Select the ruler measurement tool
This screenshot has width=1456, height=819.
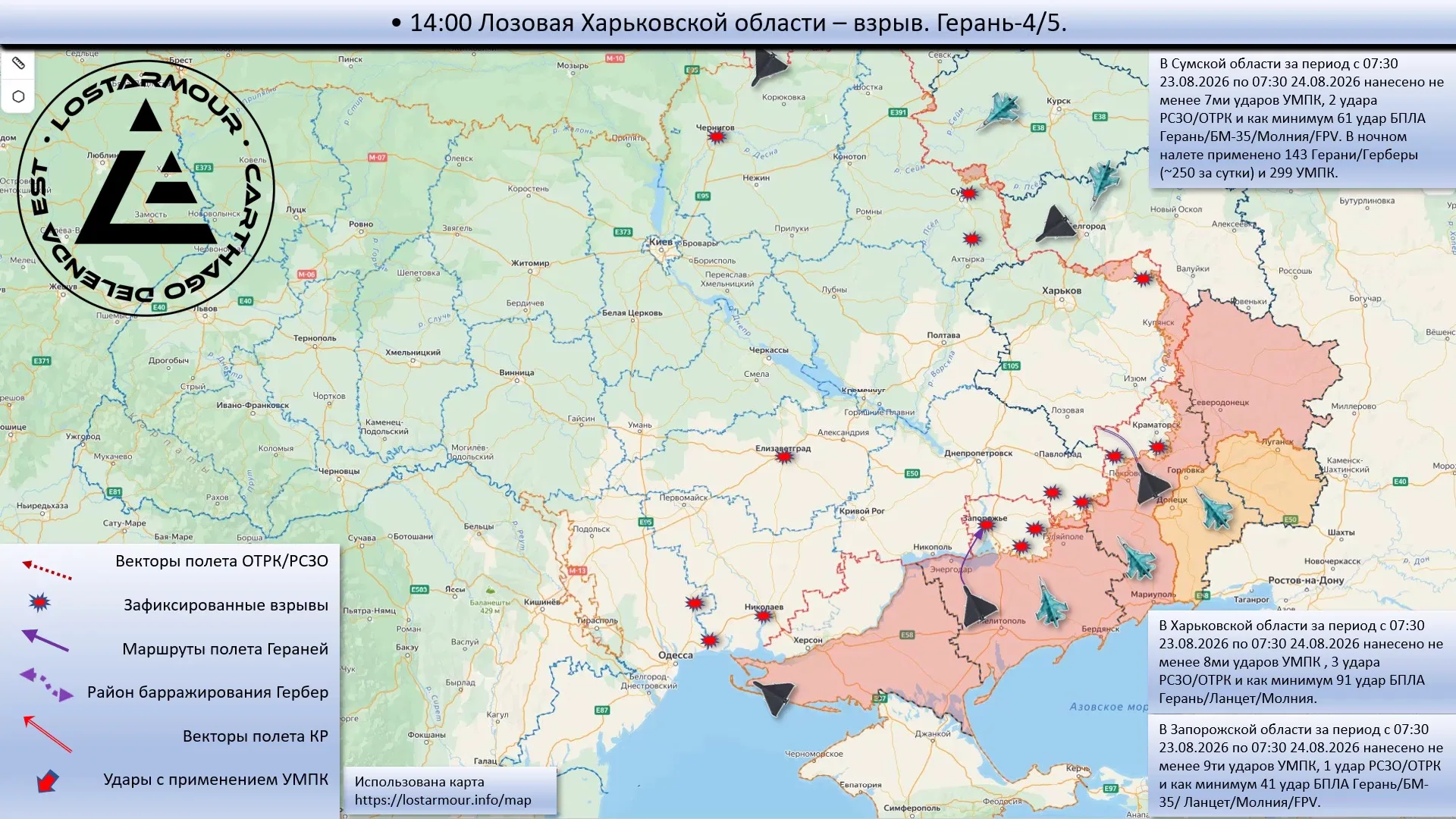pyautogui.click(x=18, y=63)
